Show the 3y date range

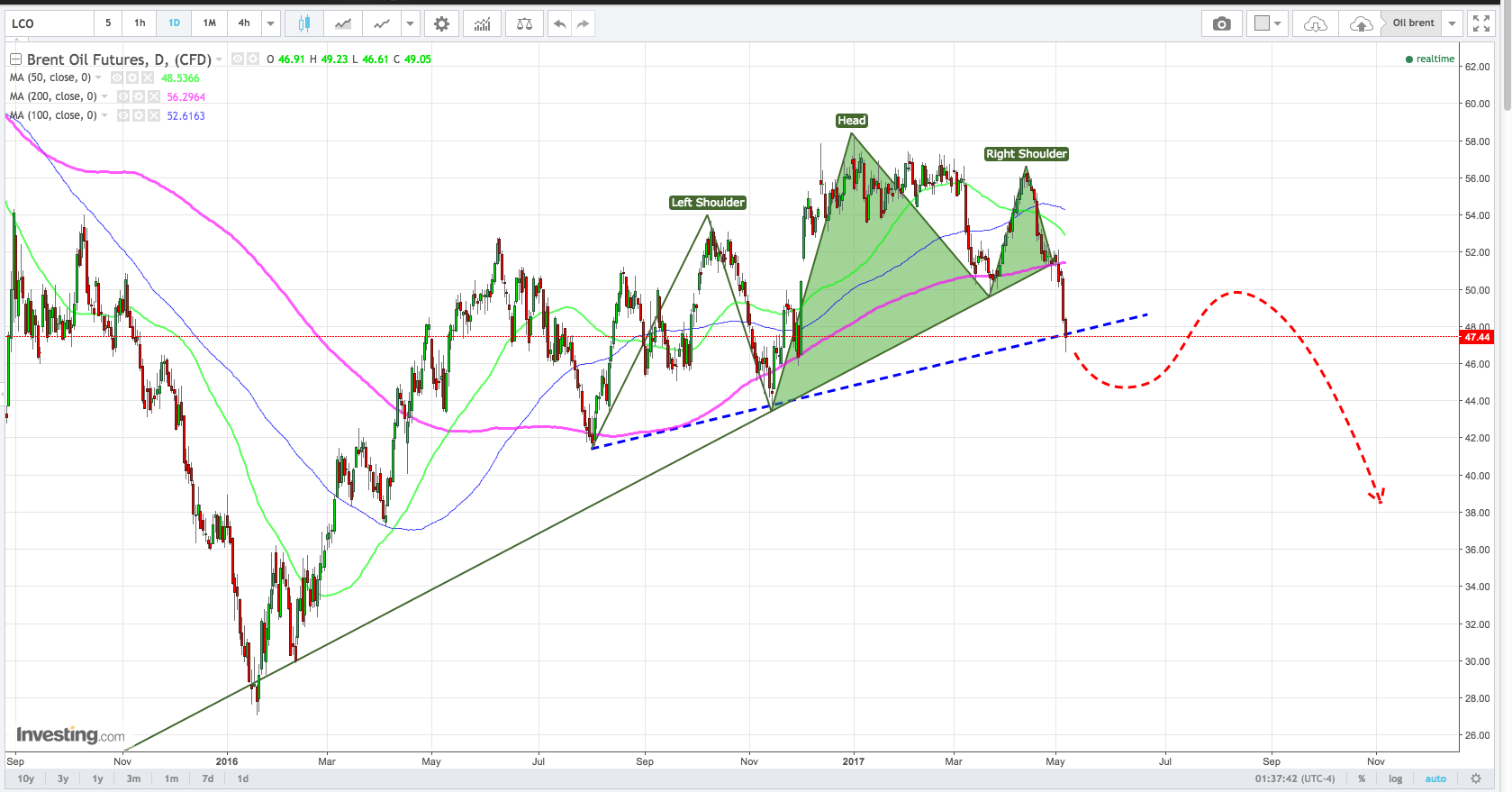click(63, 778)
